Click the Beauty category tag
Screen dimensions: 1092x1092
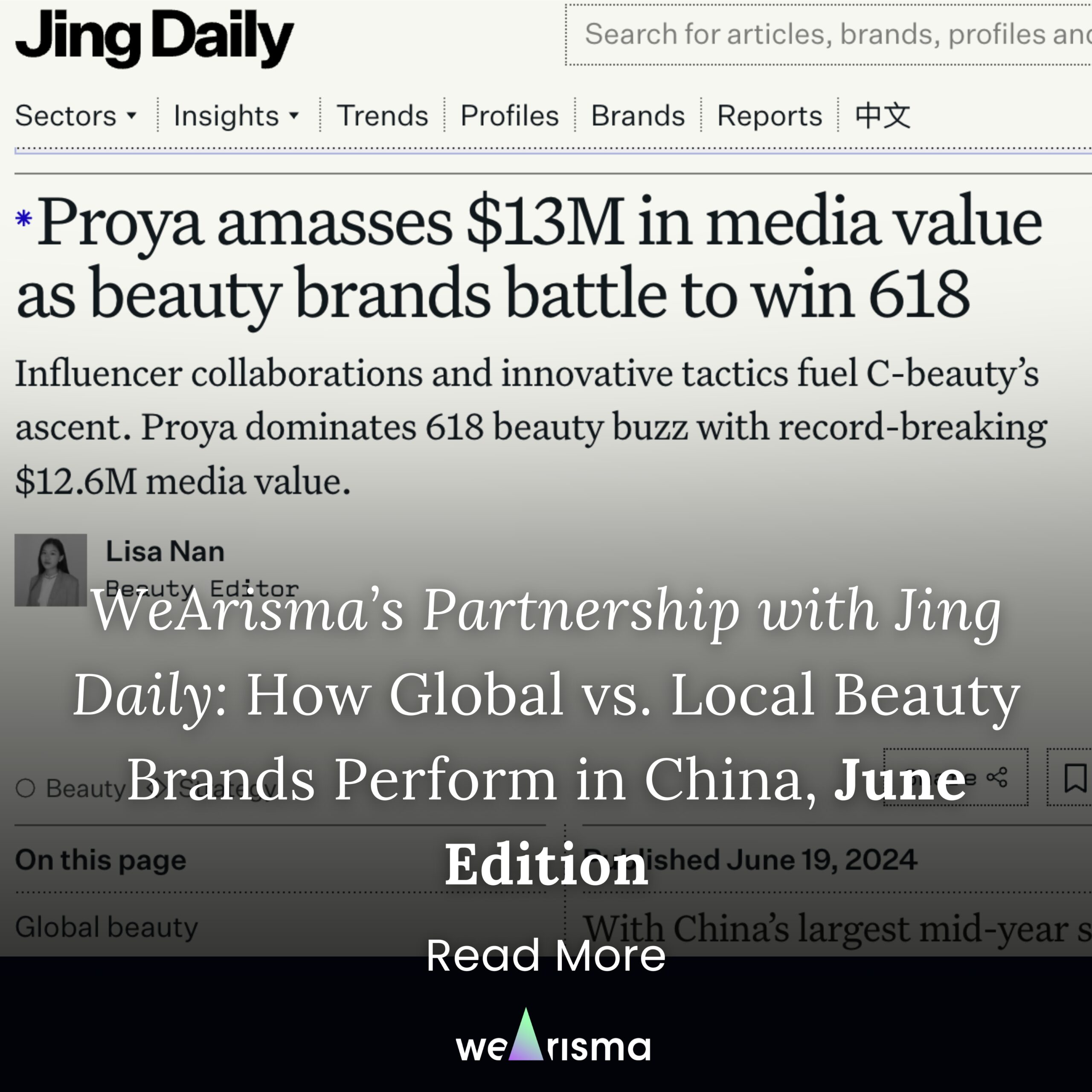pyautogui.click(x=85, y=788)
